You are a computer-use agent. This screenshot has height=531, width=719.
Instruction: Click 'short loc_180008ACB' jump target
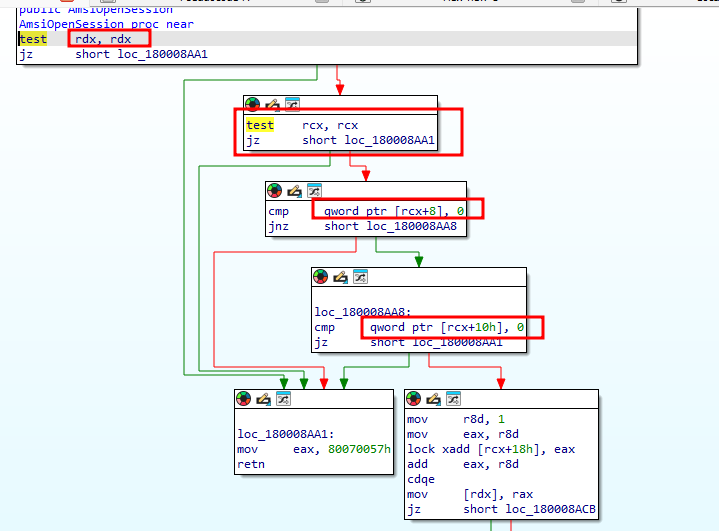pos(532,508)
